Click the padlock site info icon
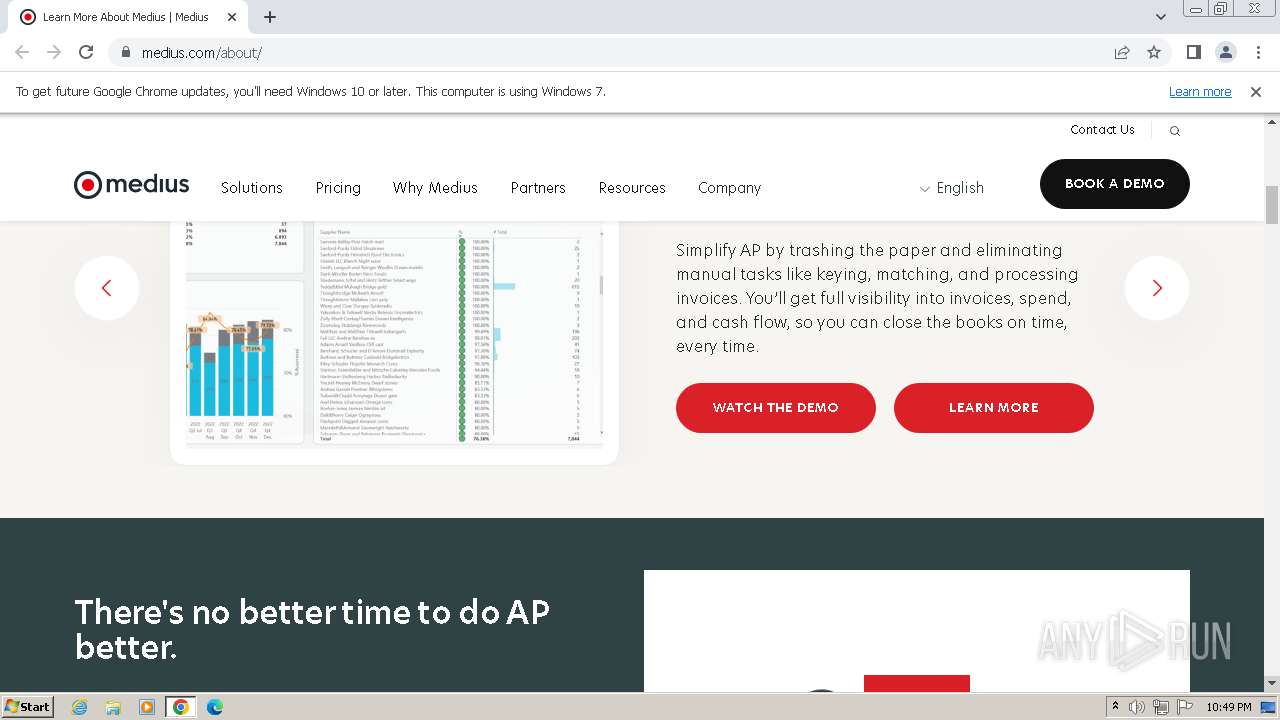 125,52
